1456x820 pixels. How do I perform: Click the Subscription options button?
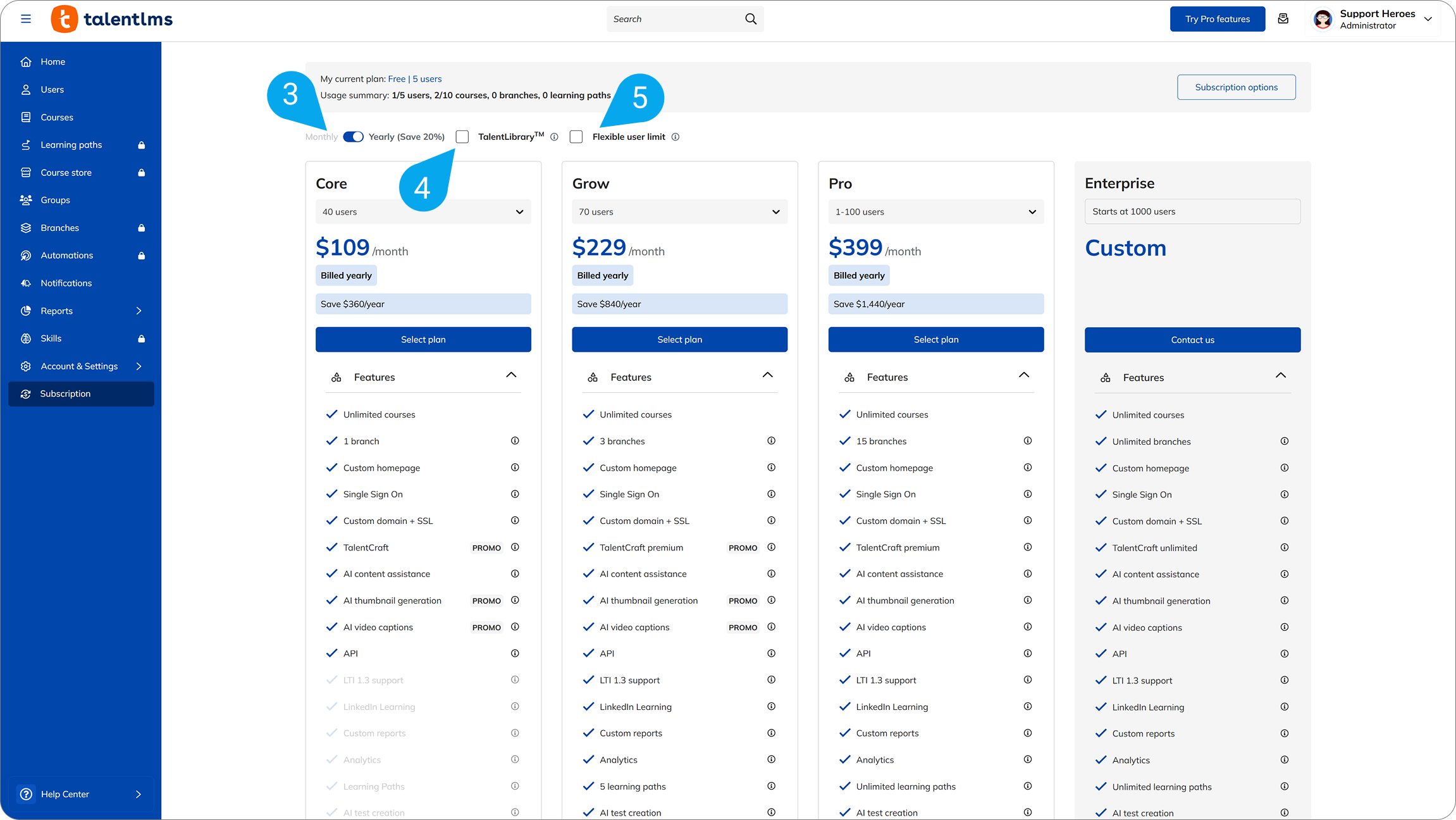1236,87
